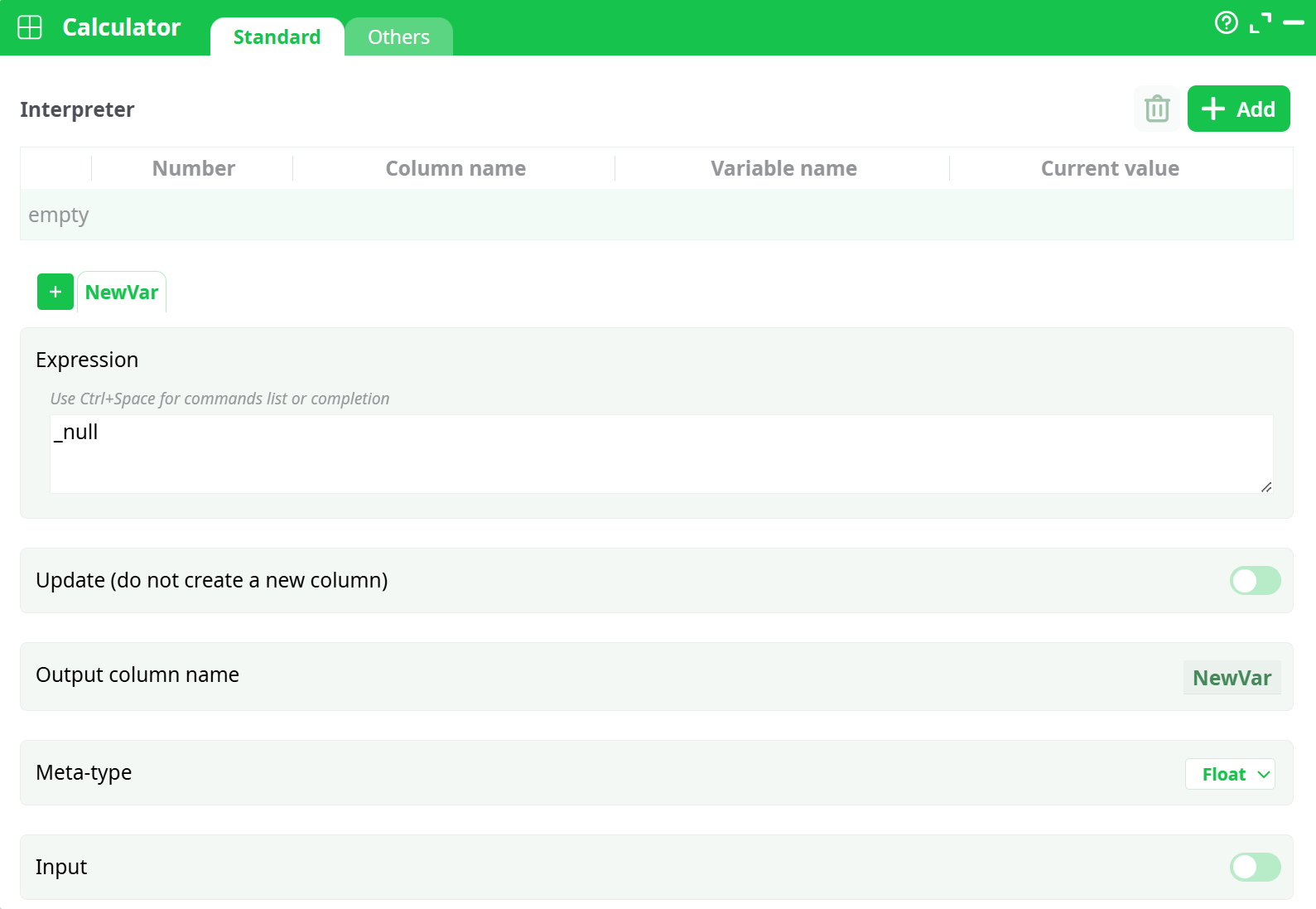Select the NewVar expression tab
Screen dimensions: 1316x909
pyautogui.click(x=122, y=293)
